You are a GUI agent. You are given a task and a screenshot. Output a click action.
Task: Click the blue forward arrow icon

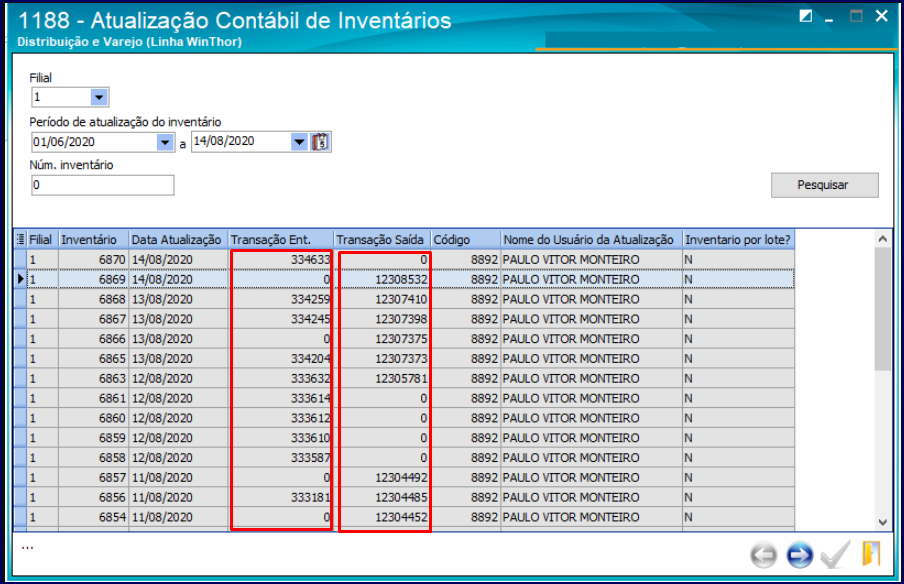799,555
